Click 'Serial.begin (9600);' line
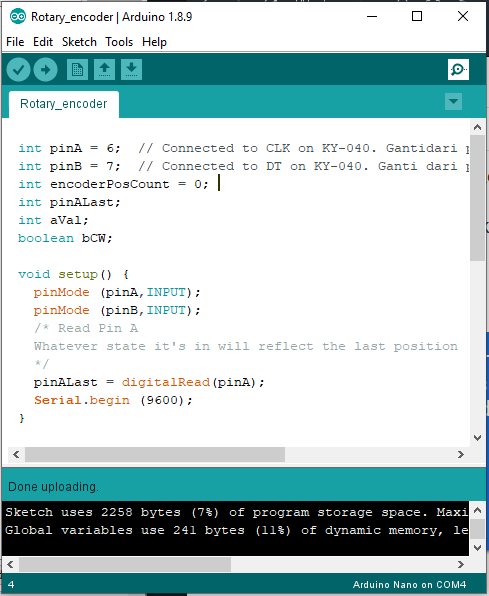The image size is (489, 596). coord(113,400)
